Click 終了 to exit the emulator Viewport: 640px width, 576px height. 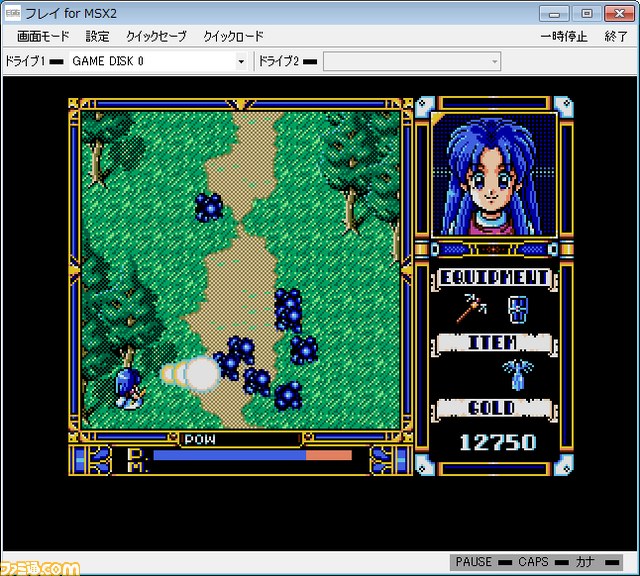tap(616, 37)
